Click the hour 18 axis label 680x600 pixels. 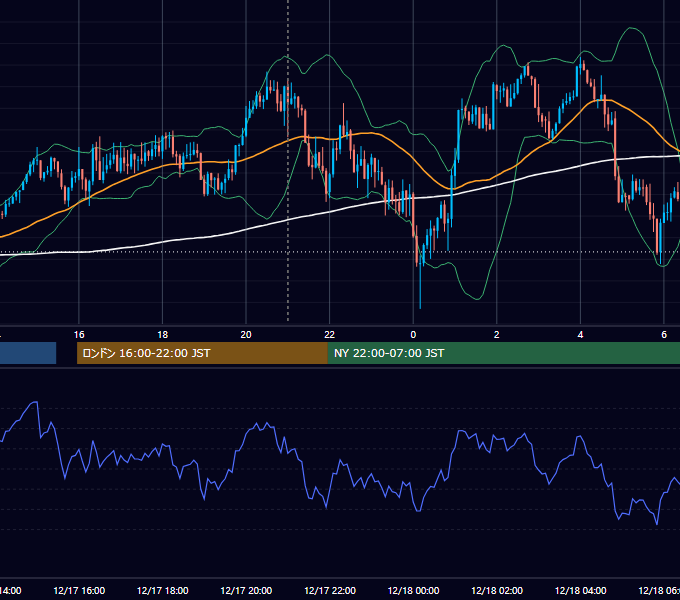point(163,335)
